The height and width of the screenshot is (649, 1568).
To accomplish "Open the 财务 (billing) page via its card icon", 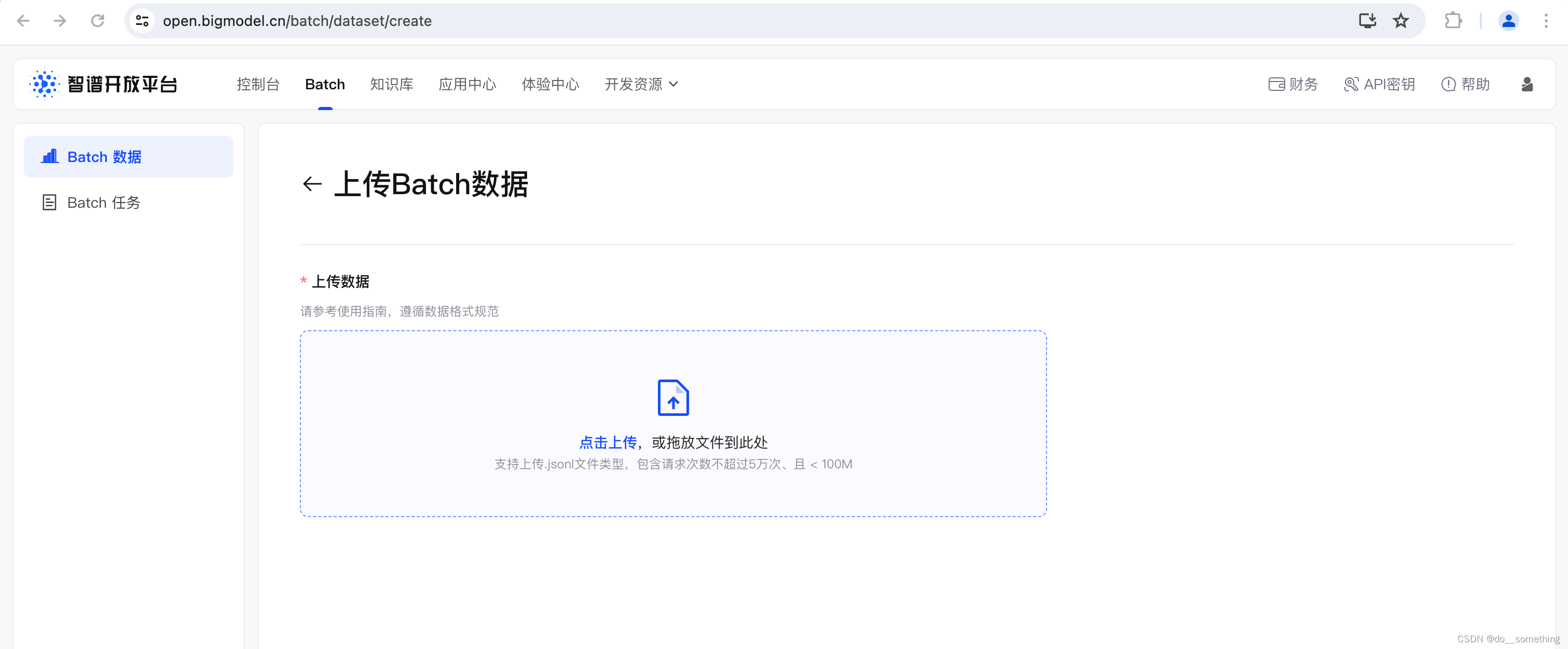I will [1277, 84].
